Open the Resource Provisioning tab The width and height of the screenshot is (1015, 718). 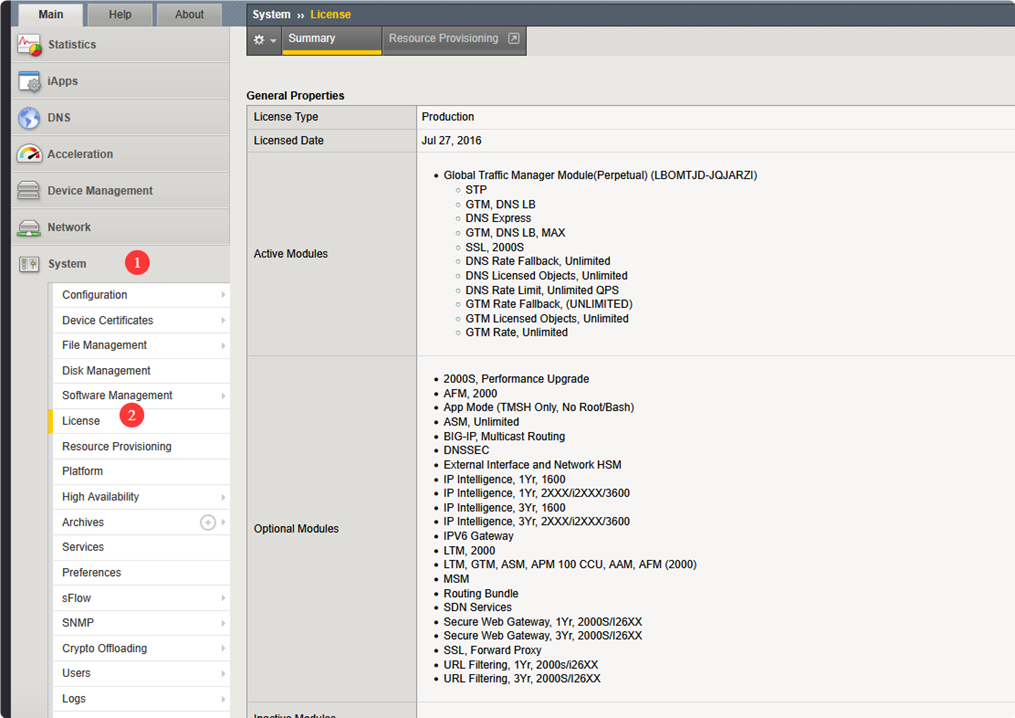(454, 39)
